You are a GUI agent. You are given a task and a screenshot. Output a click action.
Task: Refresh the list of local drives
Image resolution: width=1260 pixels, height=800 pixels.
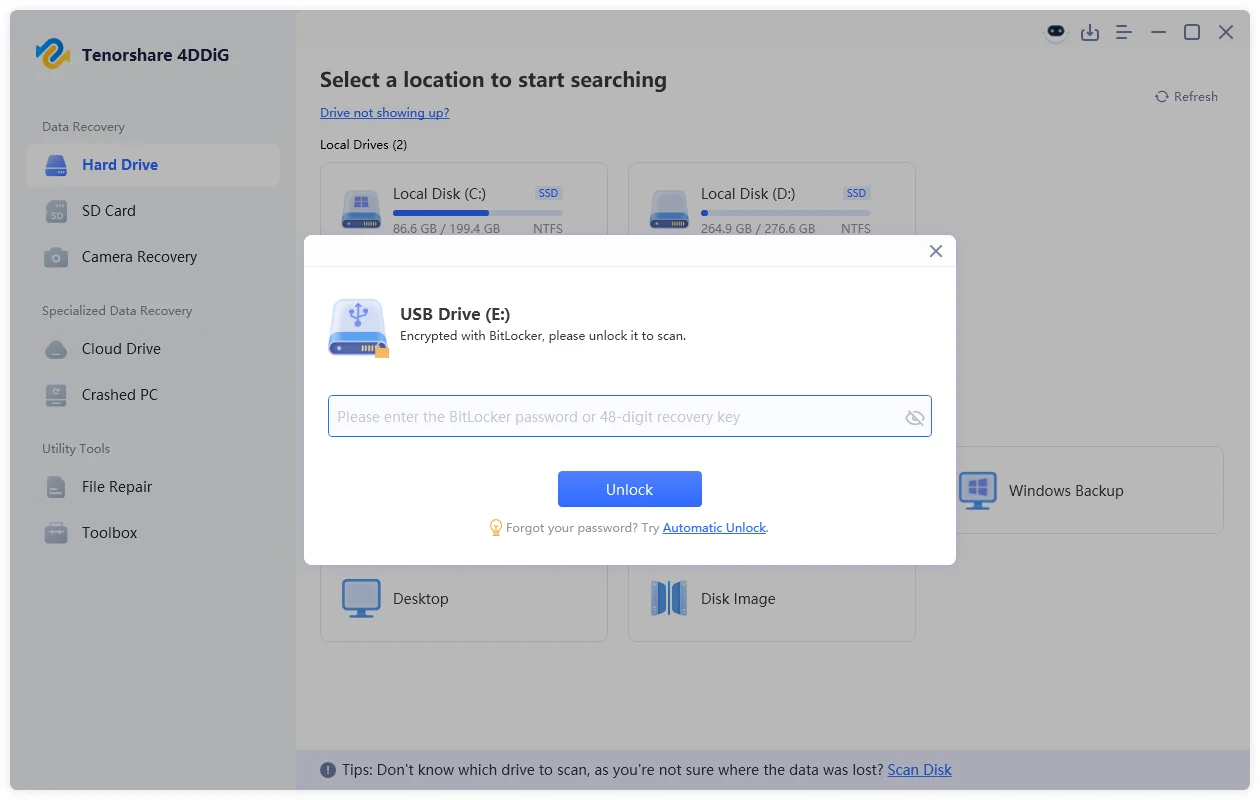(x=1187, y=96)
